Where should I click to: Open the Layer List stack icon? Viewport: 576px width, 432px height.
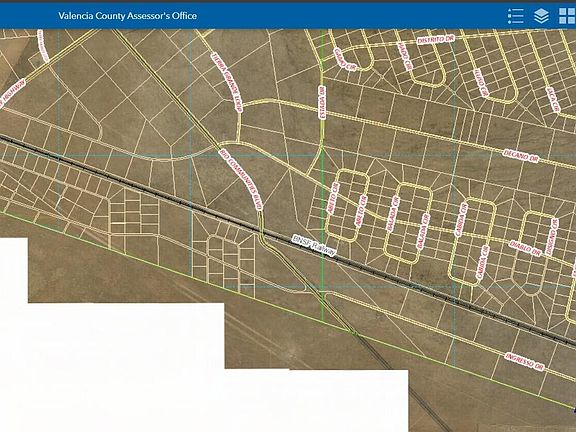541,16
